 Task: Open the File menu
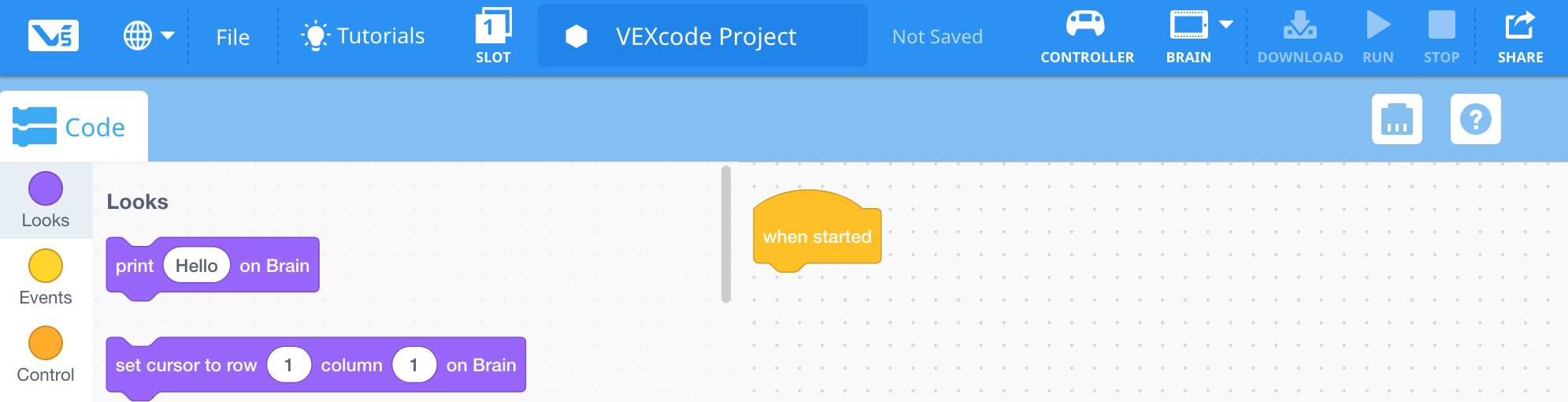(232, 37)
